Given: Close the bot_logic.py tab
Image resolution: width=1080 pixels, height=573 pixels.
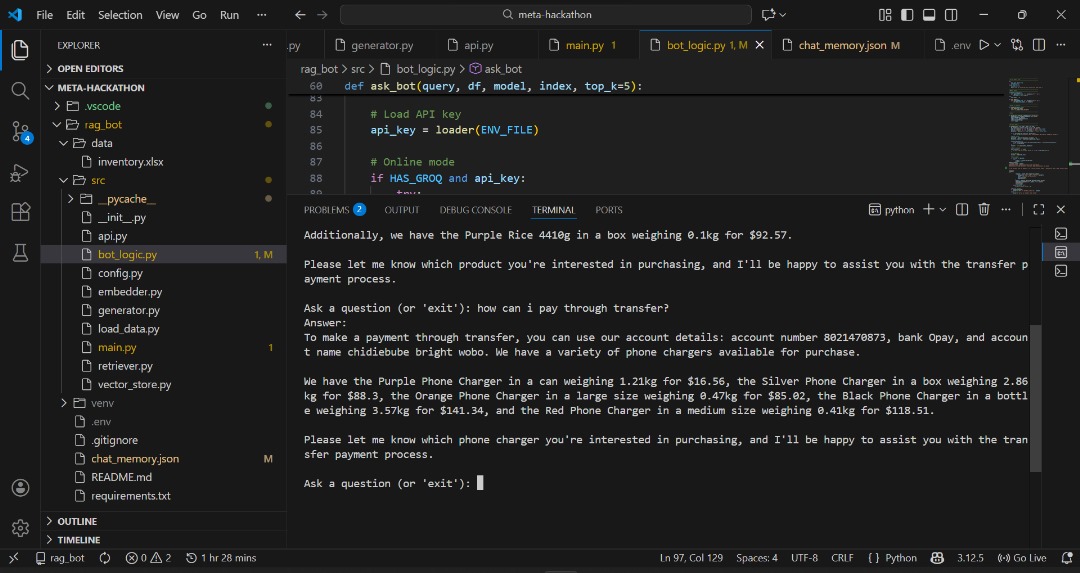Looking at the screenshot, I should (x=760, y=45).
